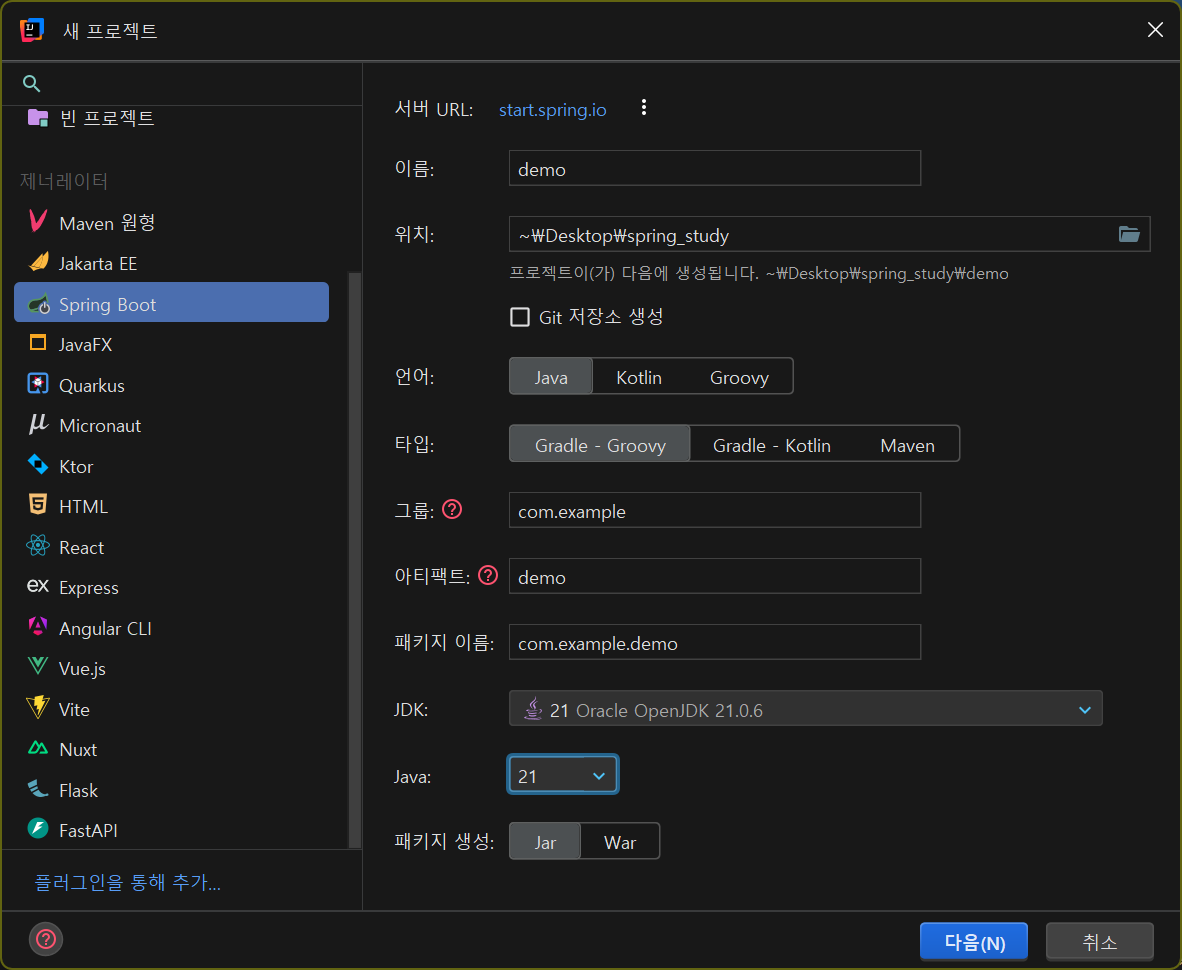Click the Quarkus generator icon
The width and height of the screenshot is (1182, 970).
click(x=38, y=384)
